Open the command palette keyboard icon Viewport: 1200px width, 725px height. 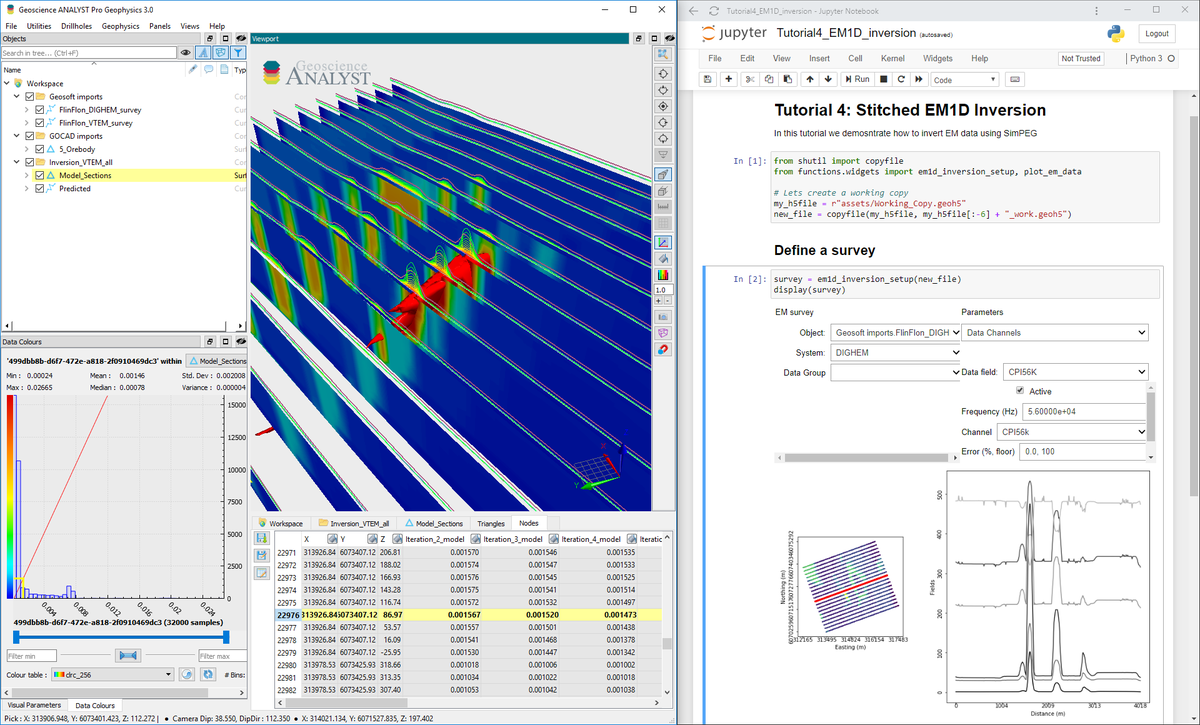click(x=1014, y=79)
